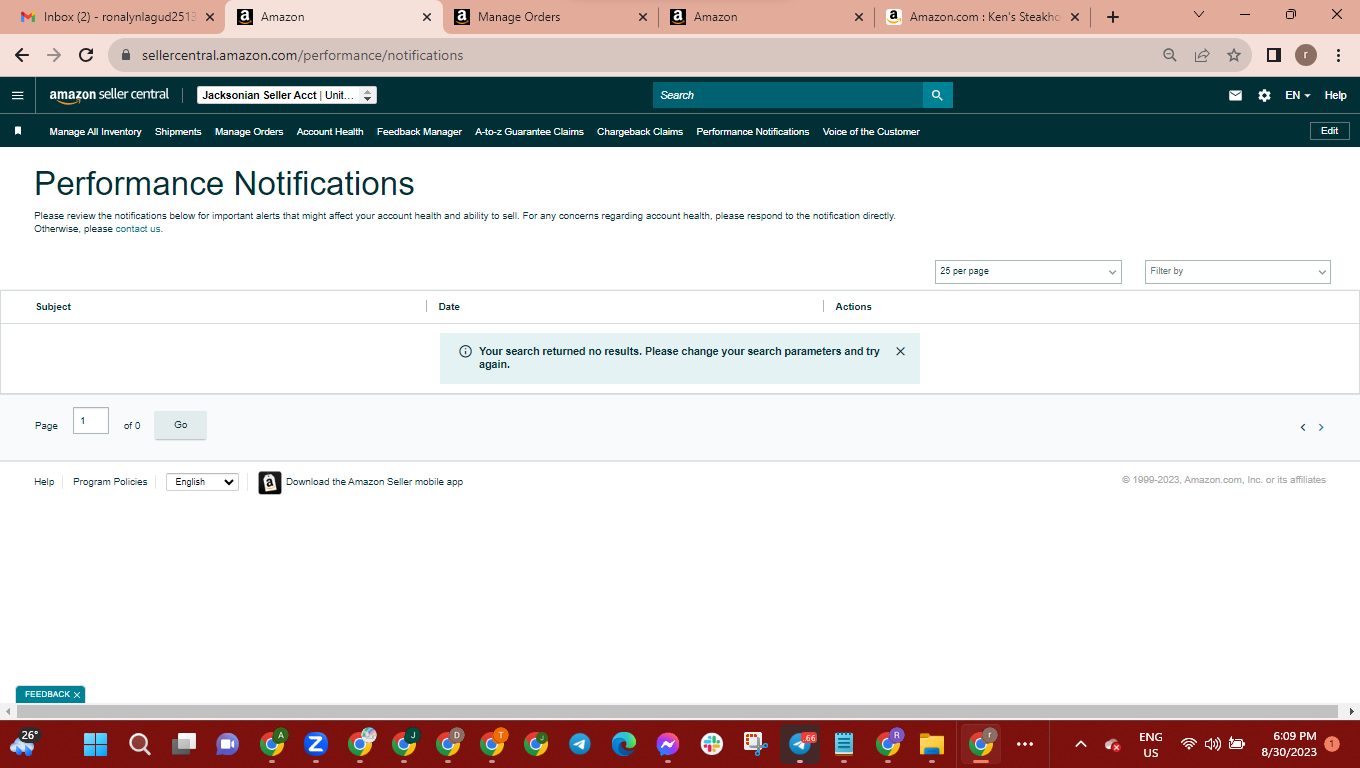Click the search magnifier button in Seller Central
The image size is (1360, 768).
[937, 95]
